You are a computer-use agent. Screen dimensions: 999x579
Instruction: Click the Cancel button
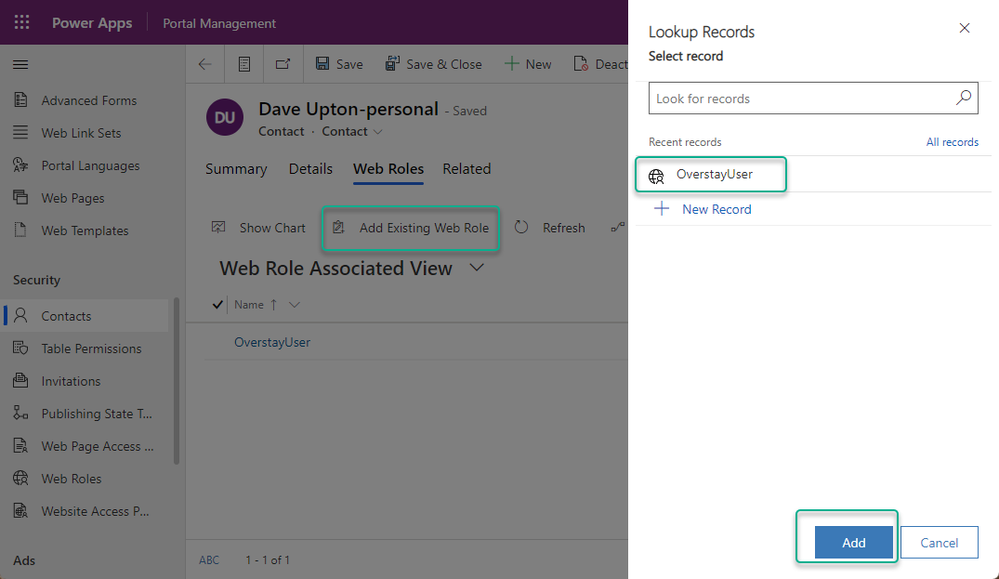tap(939, 542)
